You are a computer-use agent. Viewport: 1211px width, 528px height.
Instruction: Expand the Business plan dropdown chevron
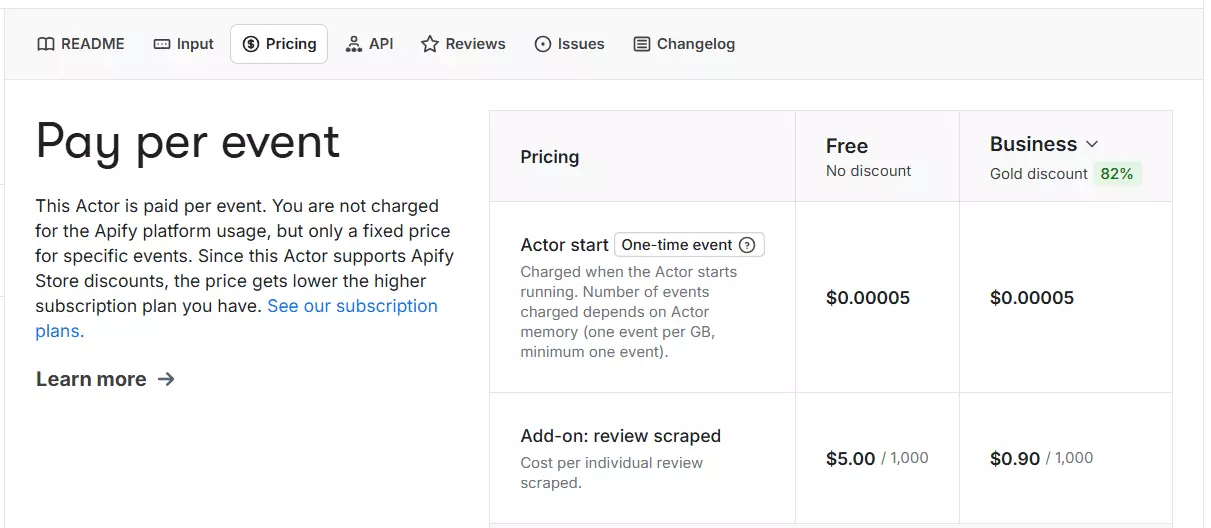pos(1092,145)
